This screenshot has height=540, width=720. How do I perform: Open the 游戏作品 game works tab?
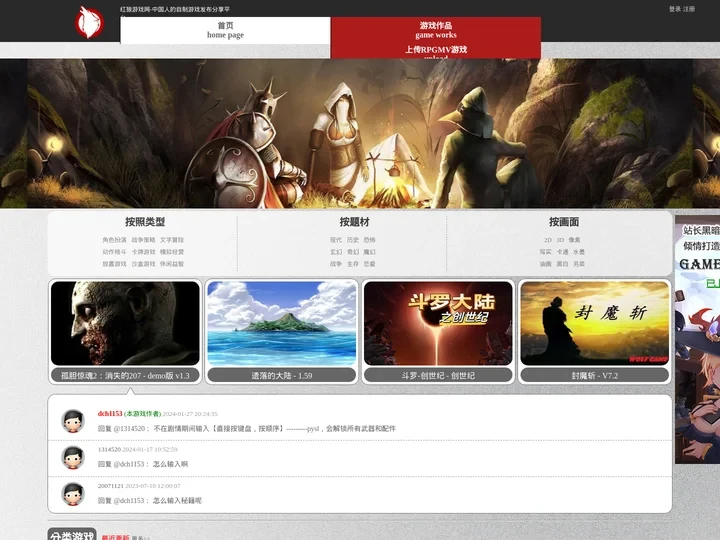[x=436, y=30]
